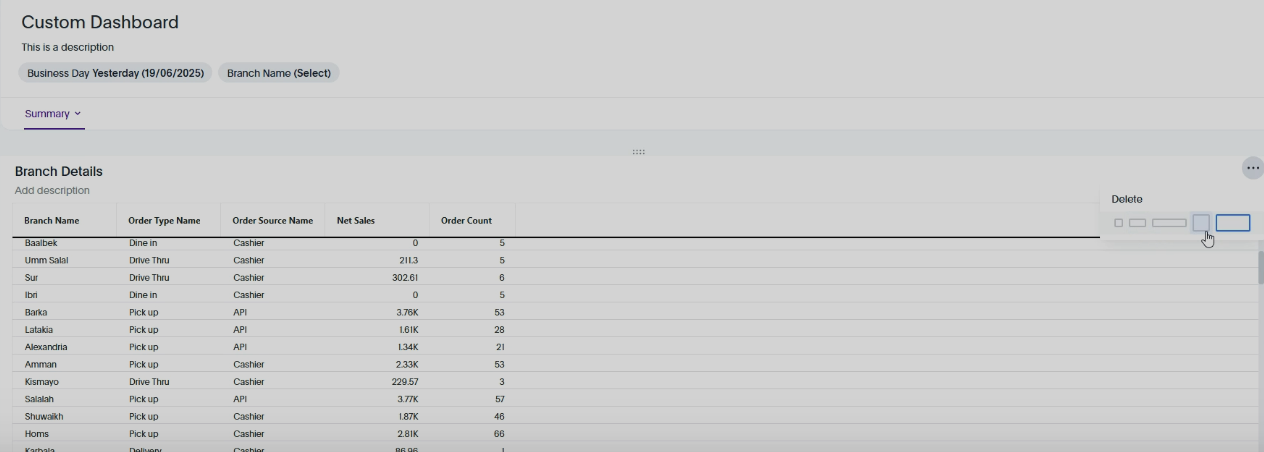Open the Business Day filter dropdown

(x=115, y=73)
